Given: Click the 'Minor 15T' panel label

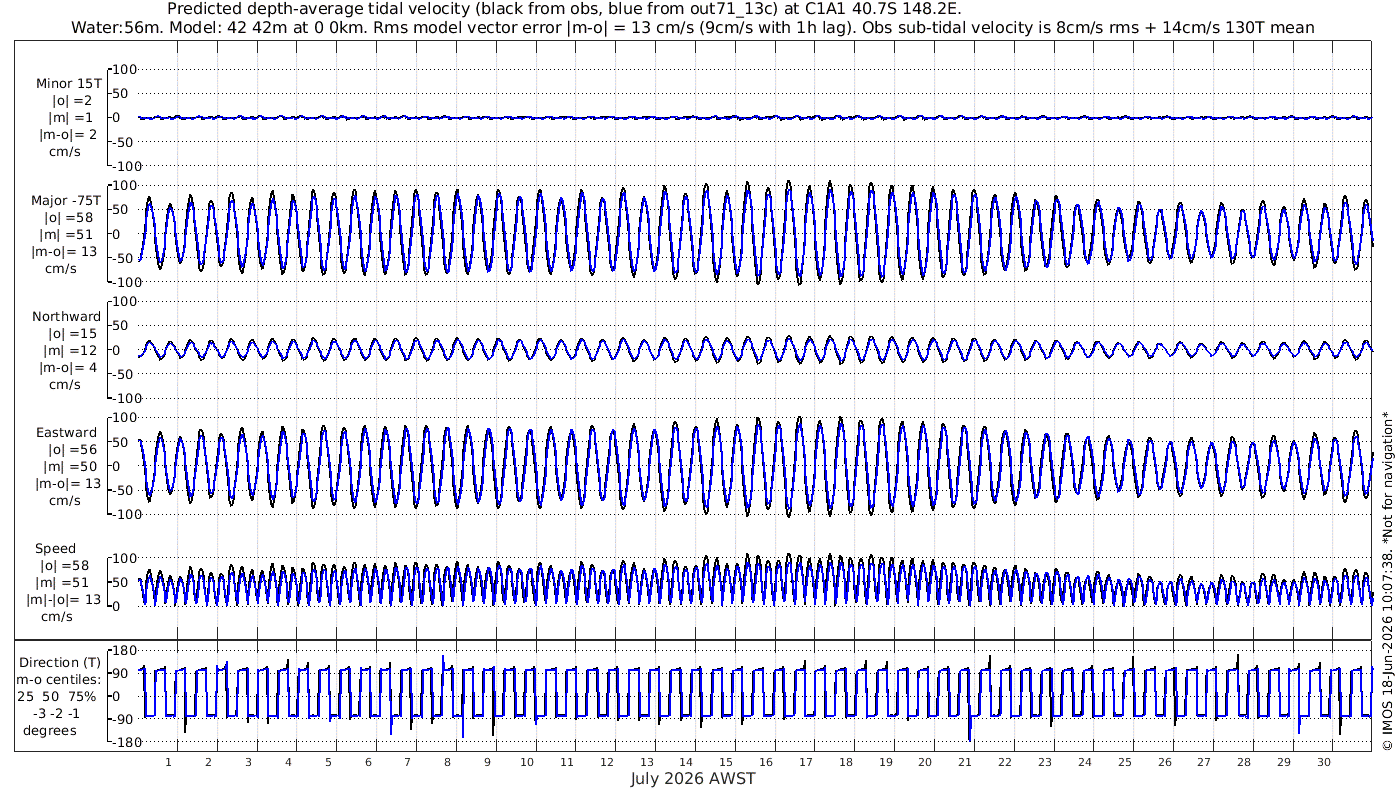Looking at the screenshot, I should coord(68,83).
